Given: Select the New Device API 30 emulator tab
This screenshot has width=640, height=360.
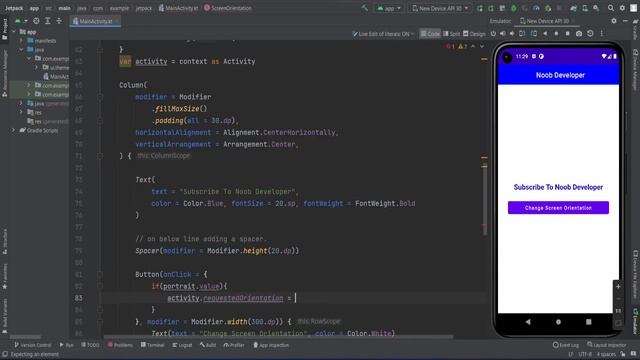Looking at the screenshot, I should click(547, 21).
